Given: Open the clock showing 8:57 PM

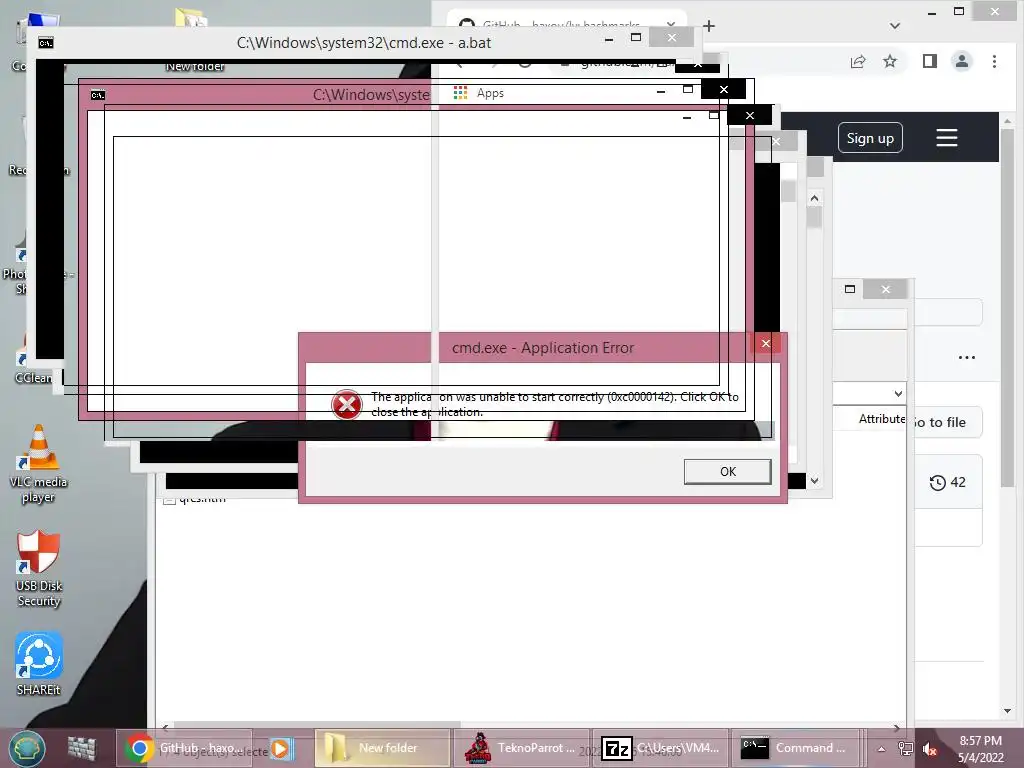Looking at the screenshot, I should click(x=980, y=749).
